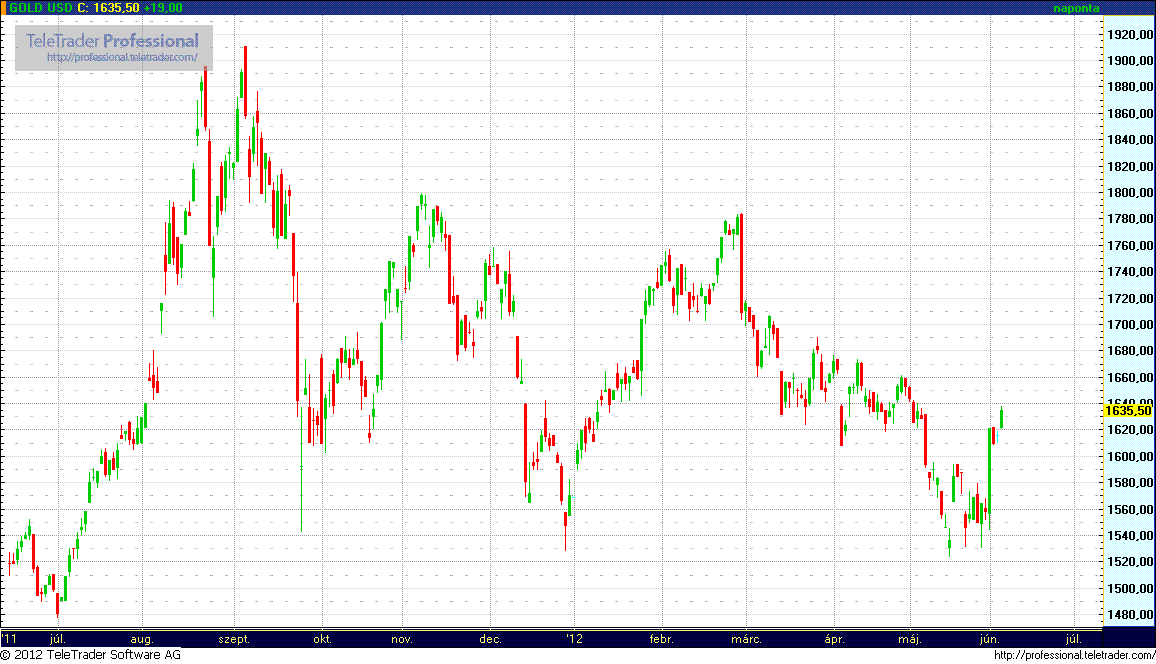
Task: Click the jún. month label
Action: point(990,638)
